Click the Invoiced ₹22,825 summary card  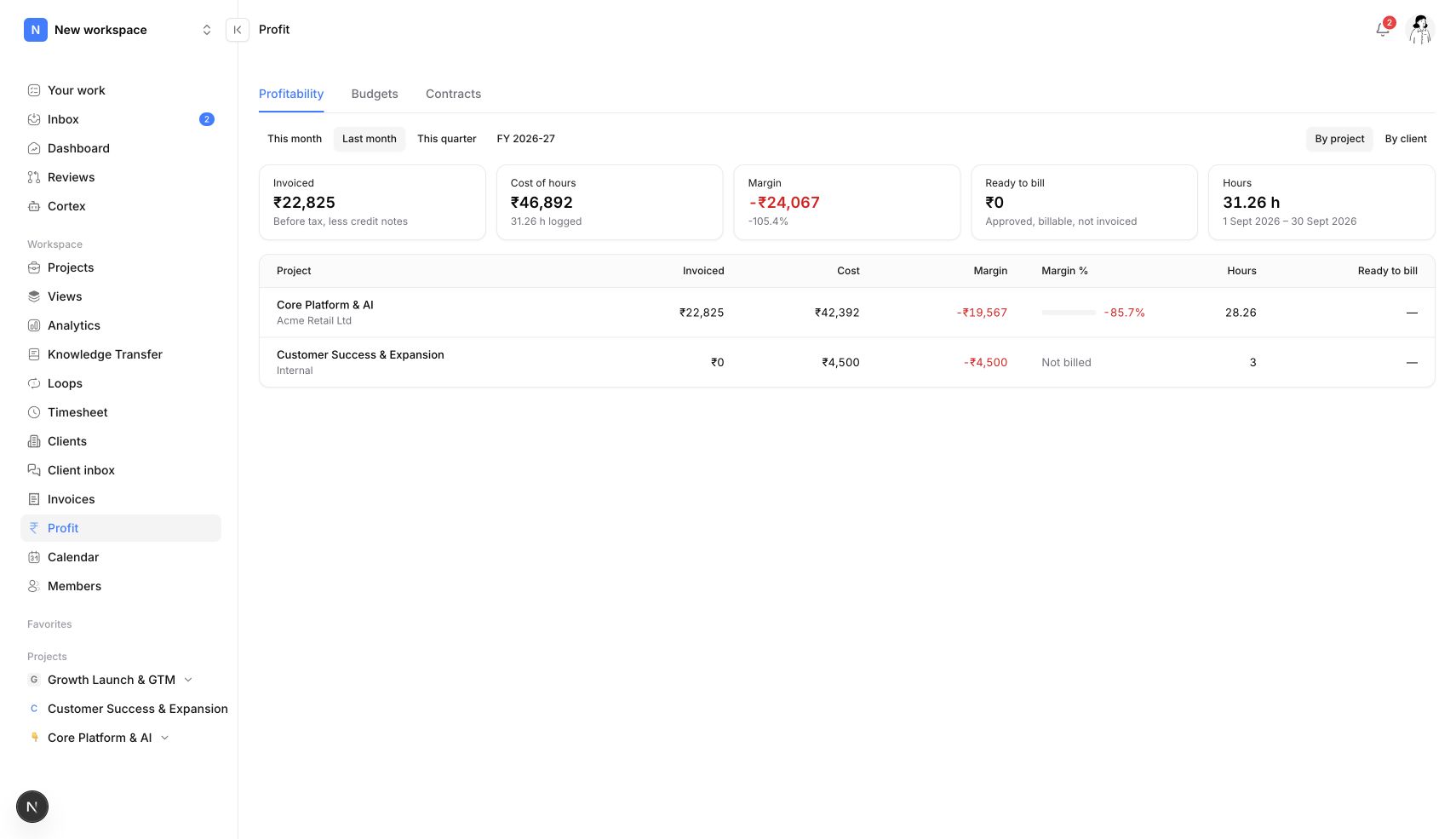point(372,202)
